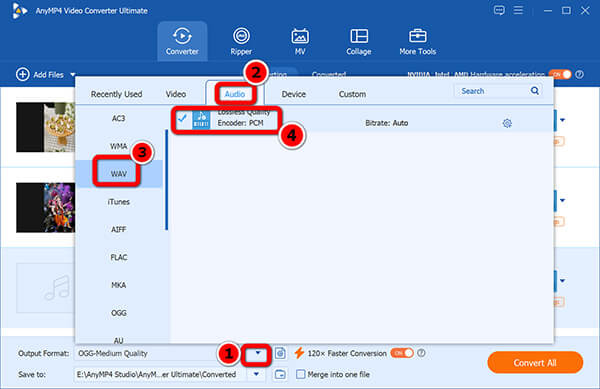Select the second video thumbnail with colorful figure

click(x=46, y=208)
